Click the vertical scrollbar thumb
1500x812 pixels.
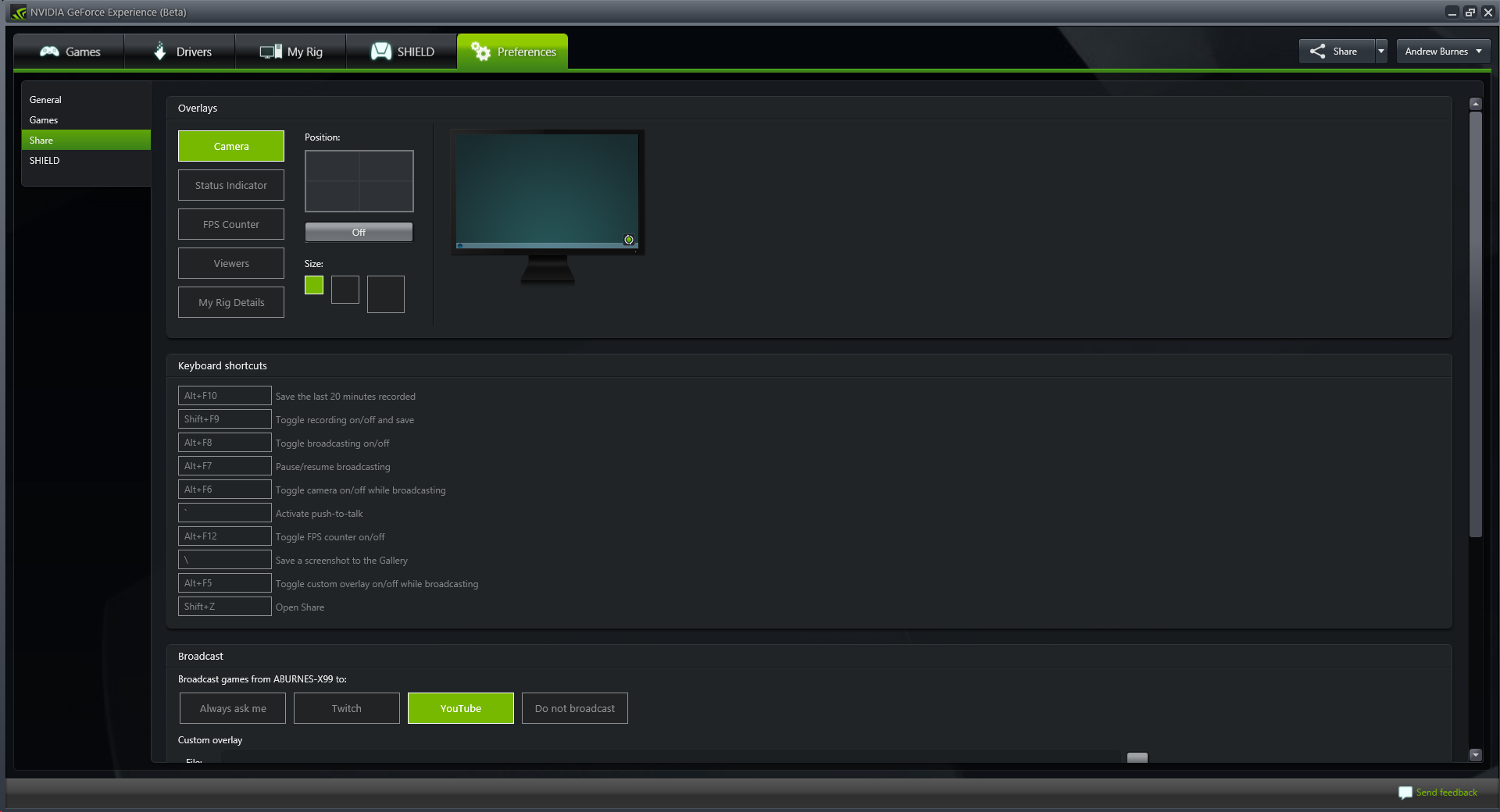click(x=1476, y=325)
